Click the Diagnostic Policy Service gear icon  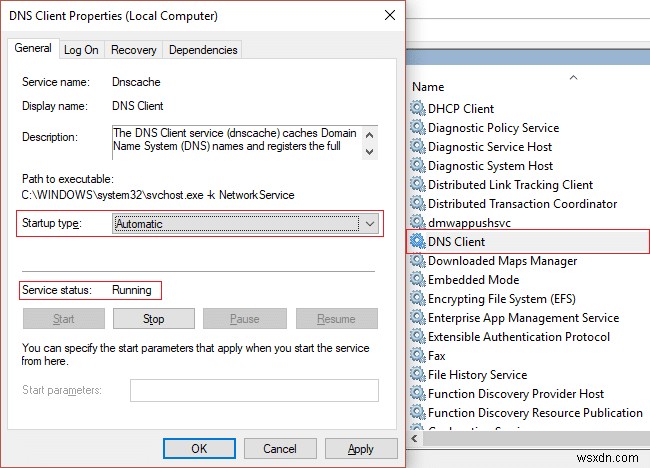[x=417, y=128]
